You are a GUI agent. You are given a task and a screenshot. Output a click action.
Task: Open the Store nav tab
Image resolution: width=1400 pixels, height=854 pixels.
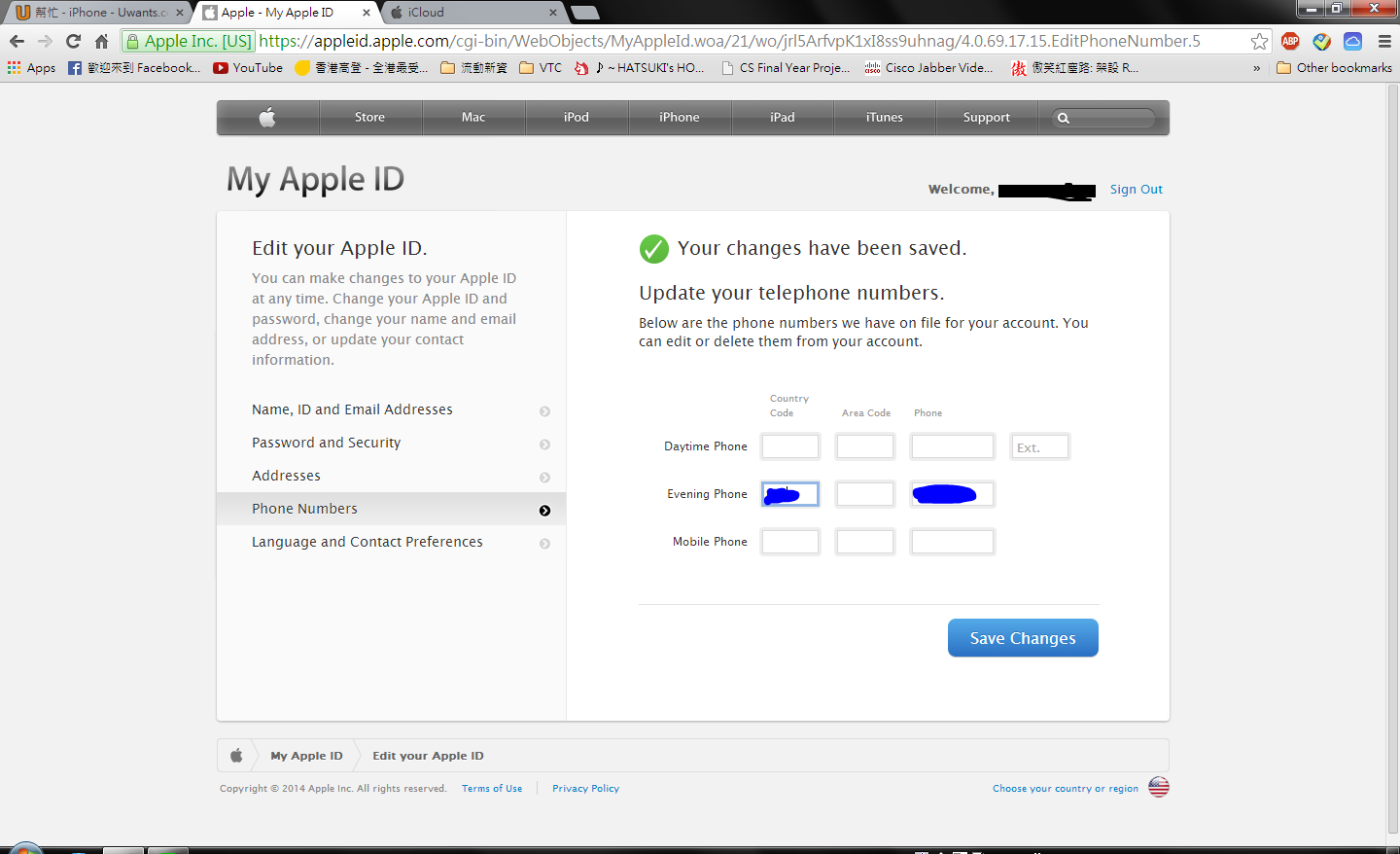click(369, 117)
